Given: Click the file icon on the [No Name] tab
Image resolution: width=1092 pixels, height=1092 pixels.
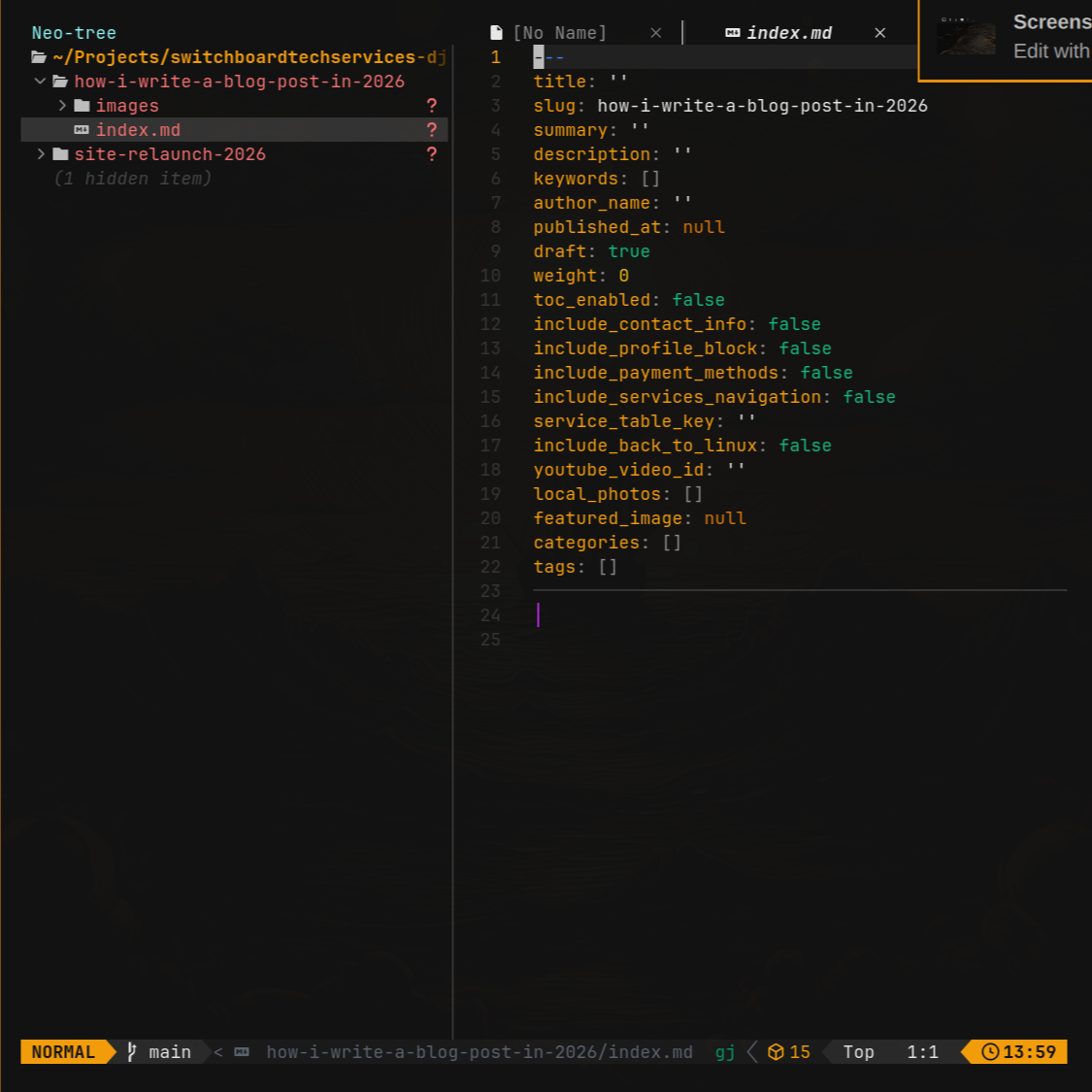Looking at the screenshot, I should 497,33.
